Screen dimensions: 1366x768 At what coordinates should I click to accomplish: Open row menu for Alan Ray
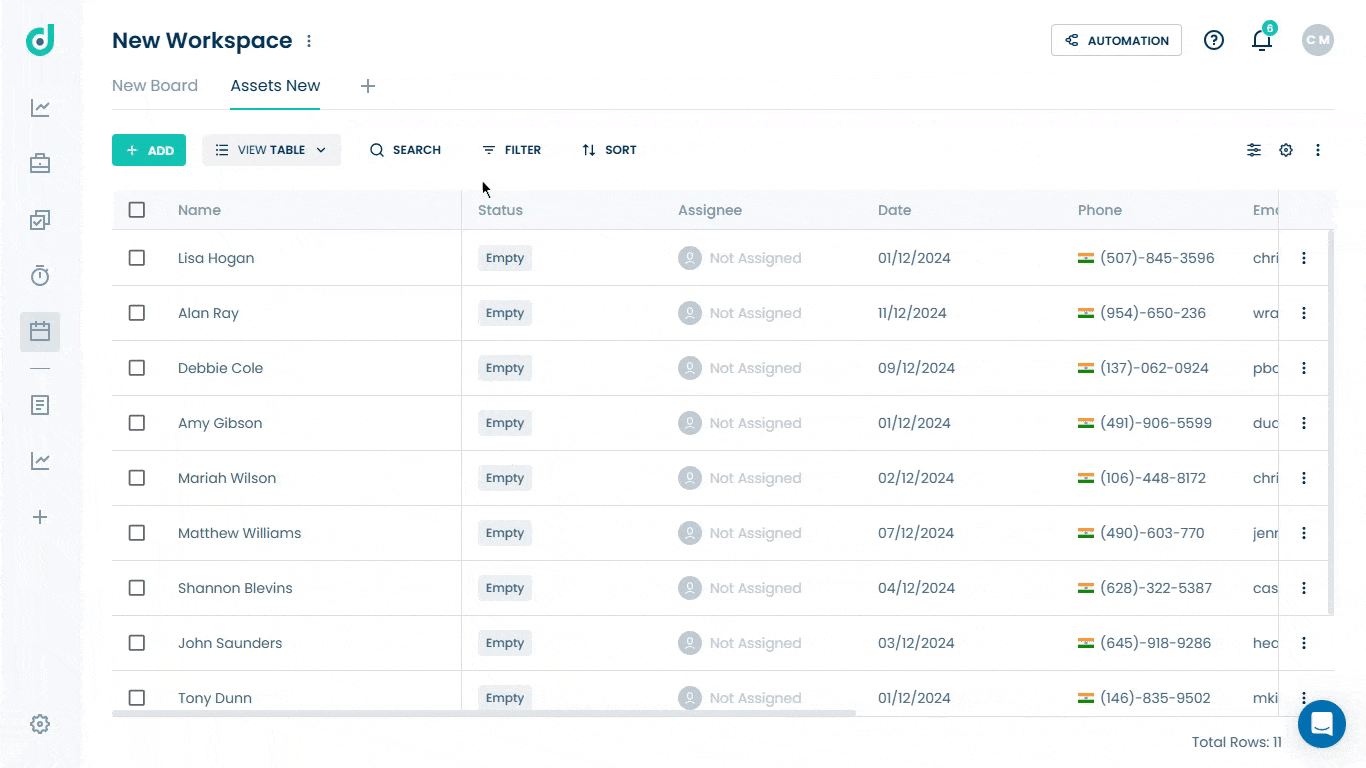click(1304, 313)
